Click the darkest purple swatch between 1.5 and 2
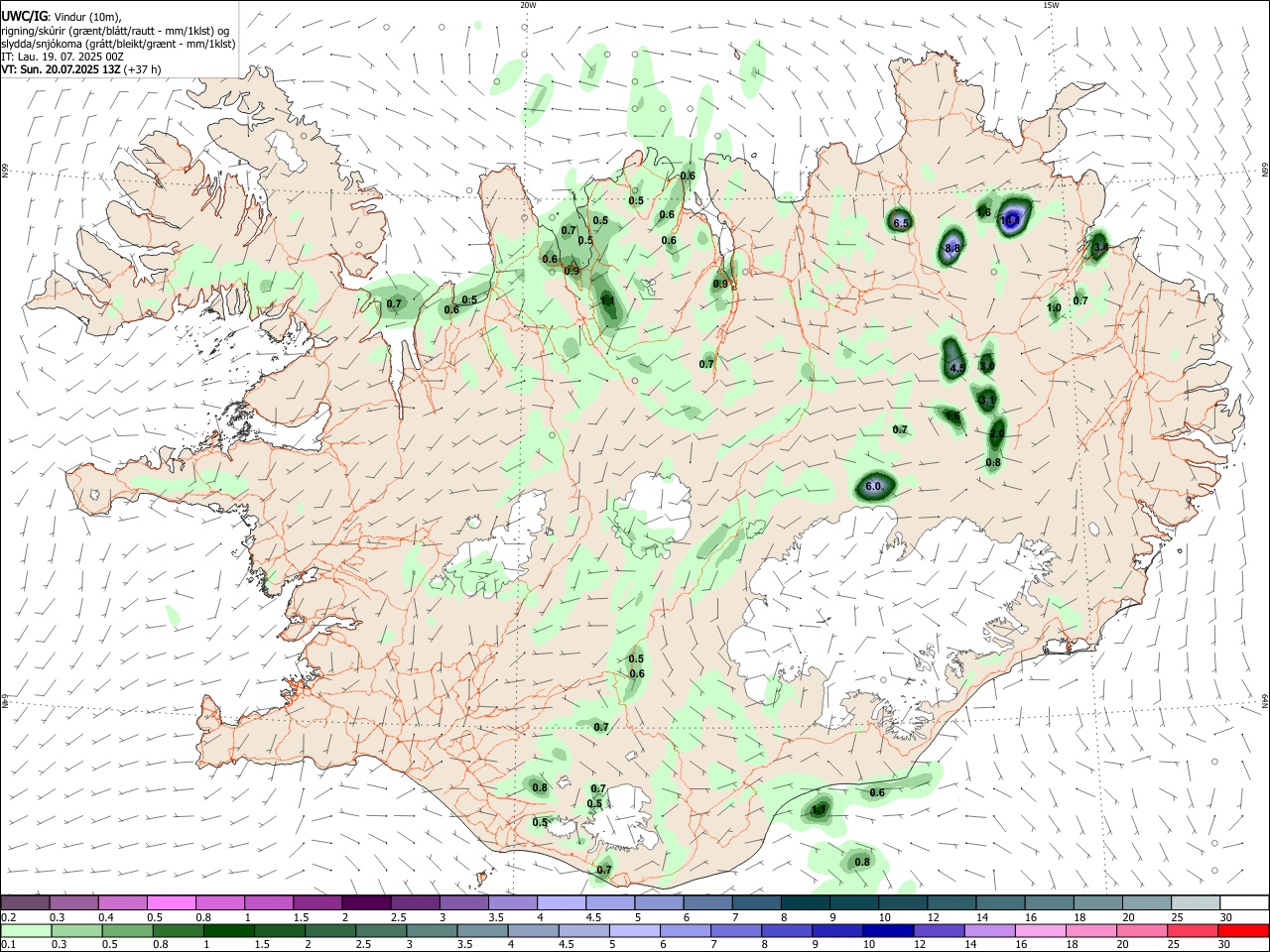Screen dimensions: 1270x952 366,902
